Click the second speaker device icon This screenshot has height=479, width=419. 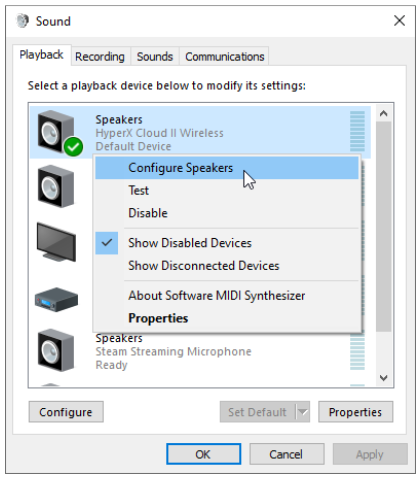(55, 186)
